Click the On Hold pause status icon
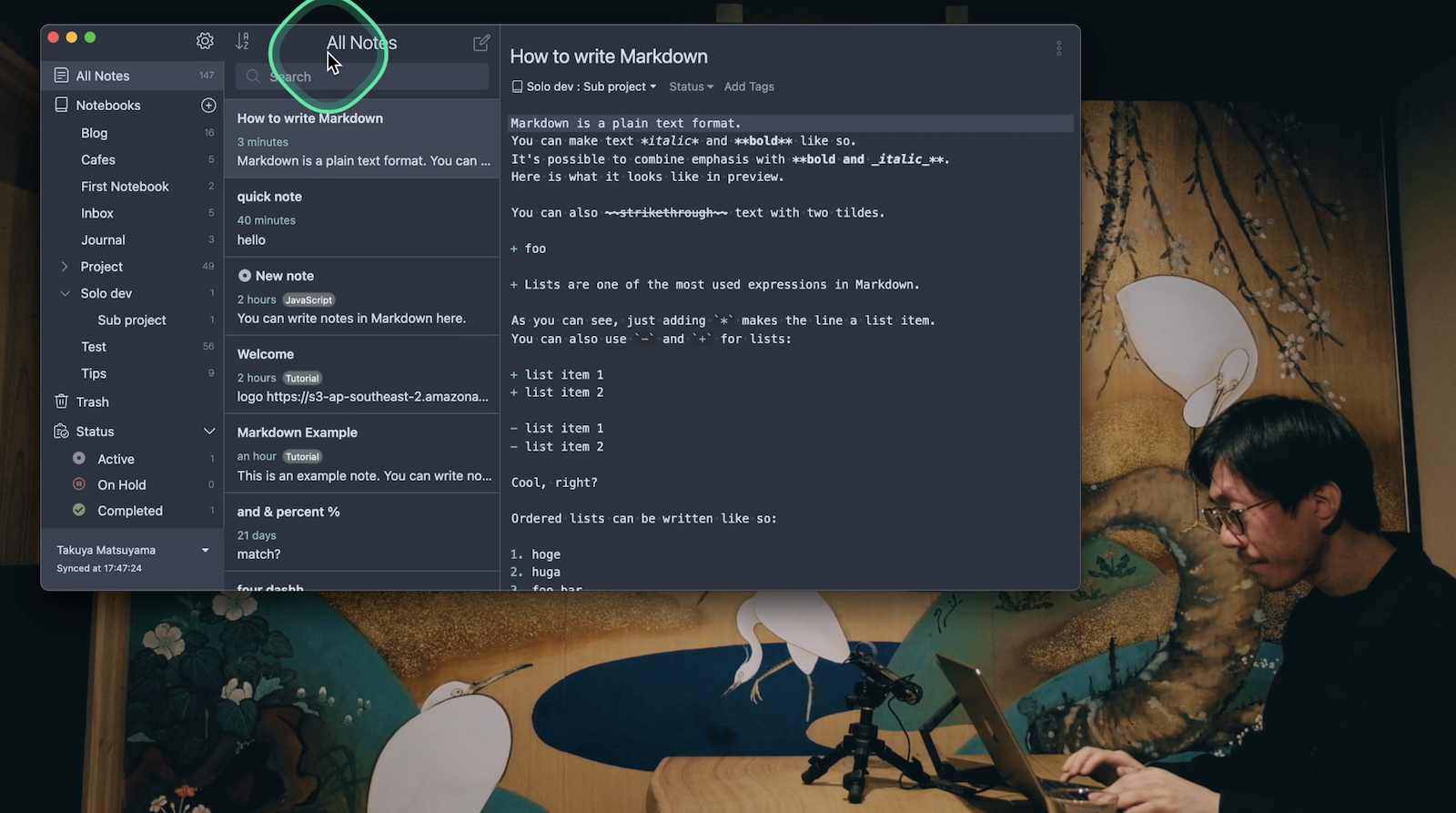1456x813 pixels. click(79, 484)
